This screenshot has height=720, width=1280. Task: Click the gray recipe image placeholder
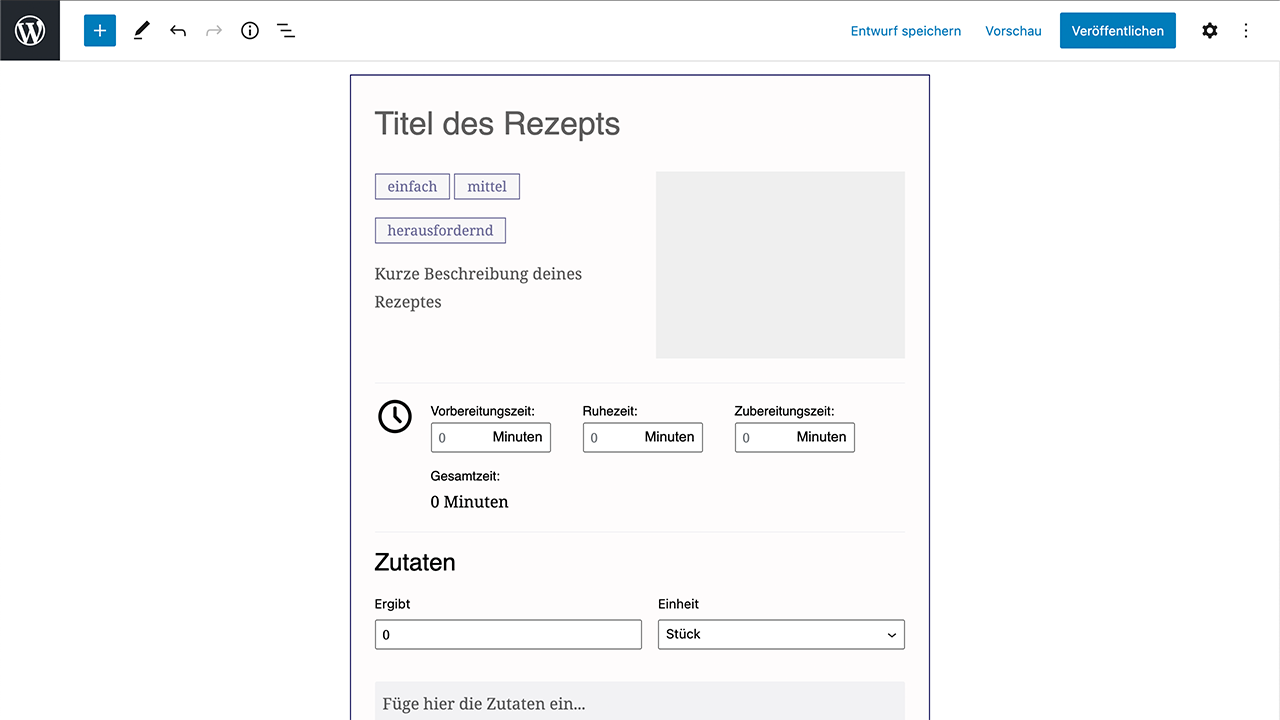(780, 265)
